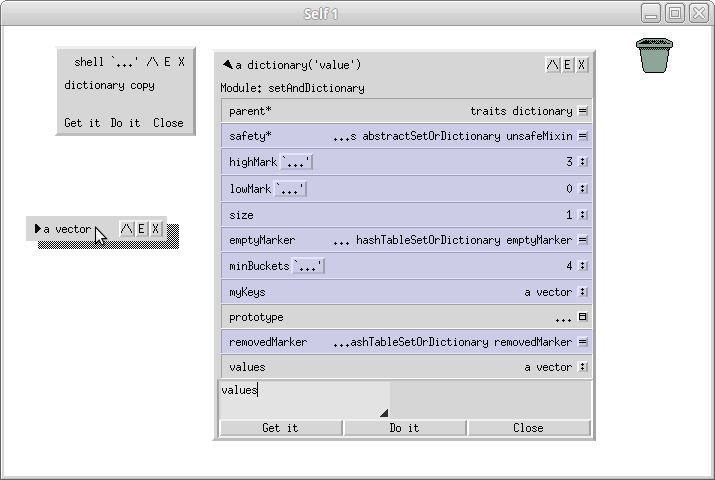Click the '...' button next to minBuckets
This screenshot has height=480, width=715.
308,267
